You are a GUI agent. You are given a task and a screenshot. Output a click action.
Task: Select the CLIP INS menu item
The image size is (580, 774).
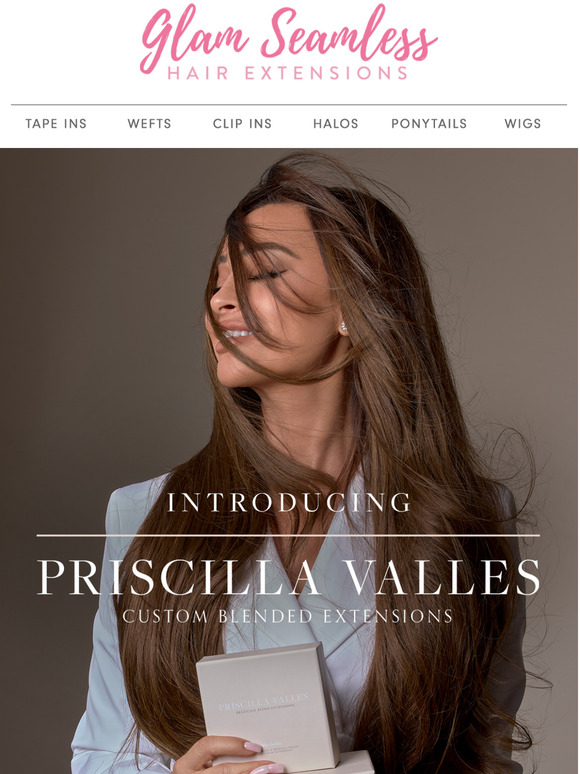[x=242, y=123]
